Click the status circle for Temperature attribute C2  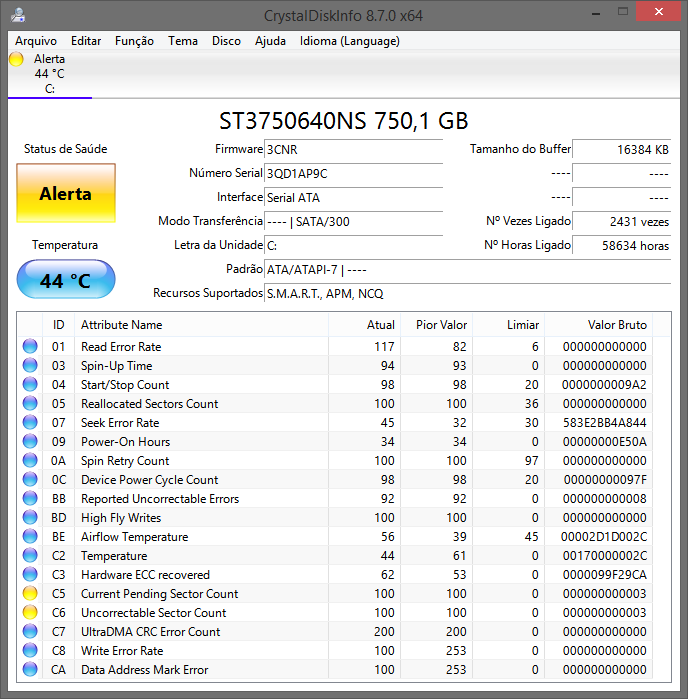pyautogui.click(x=30, y=555)
